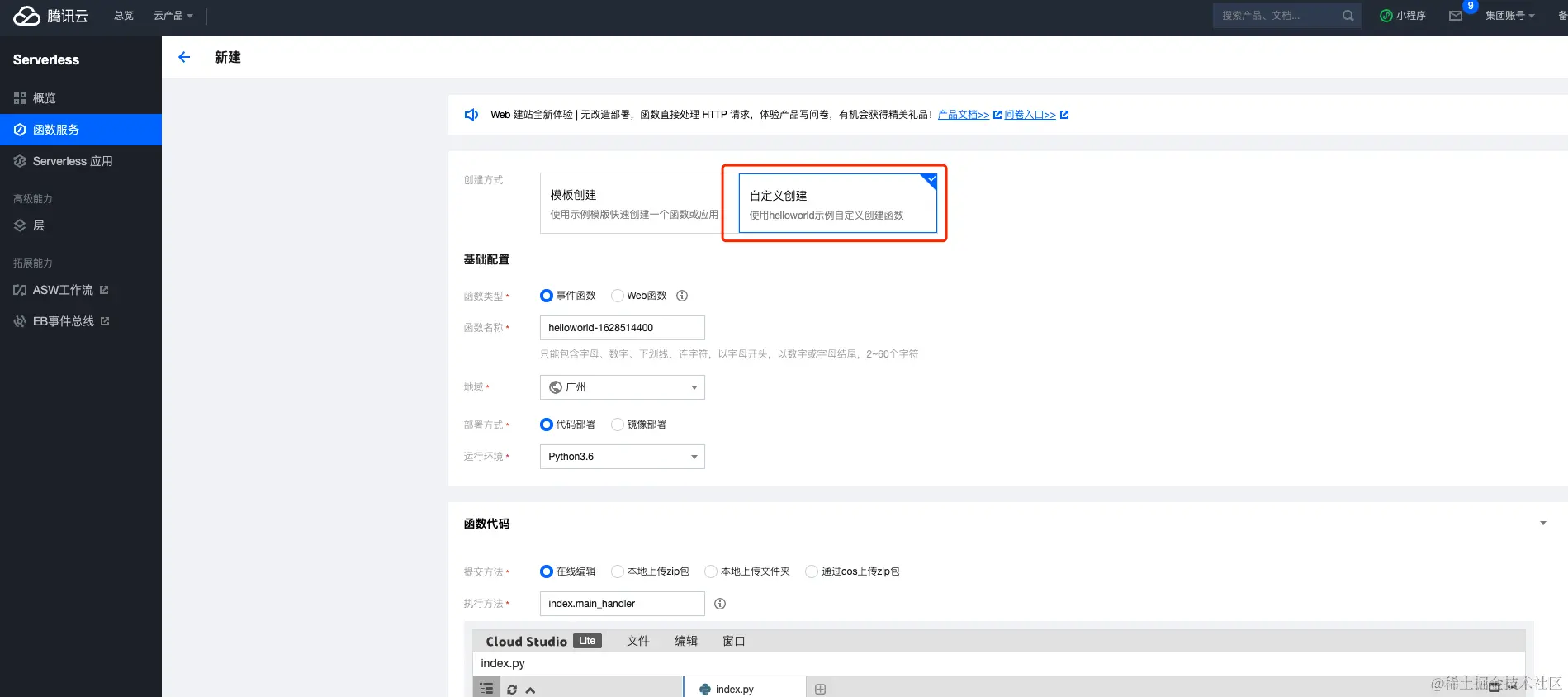This screenshot has height=697, width=1568.
Task: Open the 总览 top navigation item
Action: (x=124, y=16)
